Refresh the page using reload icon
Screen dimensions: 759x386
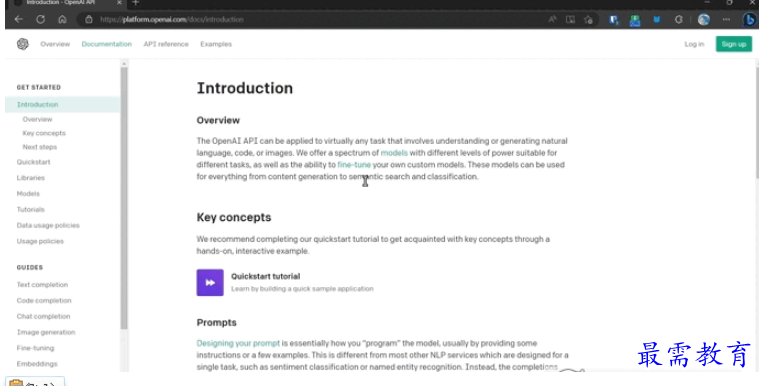pos(41,19)
